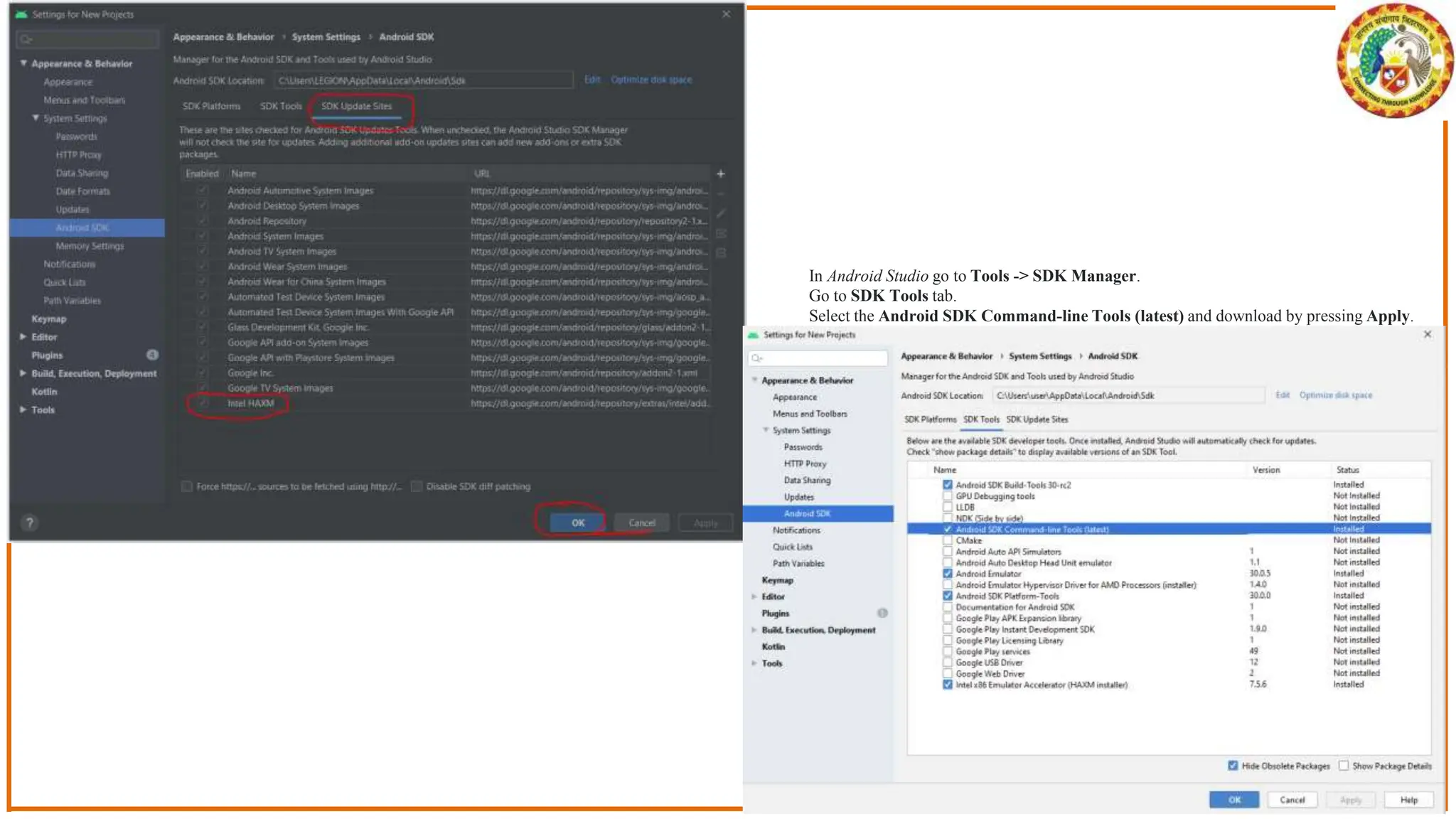Open Kotlin in the light window tree
Image resolution: width=1456 pixels, height=819 pixels.
(x=773, y=646)
